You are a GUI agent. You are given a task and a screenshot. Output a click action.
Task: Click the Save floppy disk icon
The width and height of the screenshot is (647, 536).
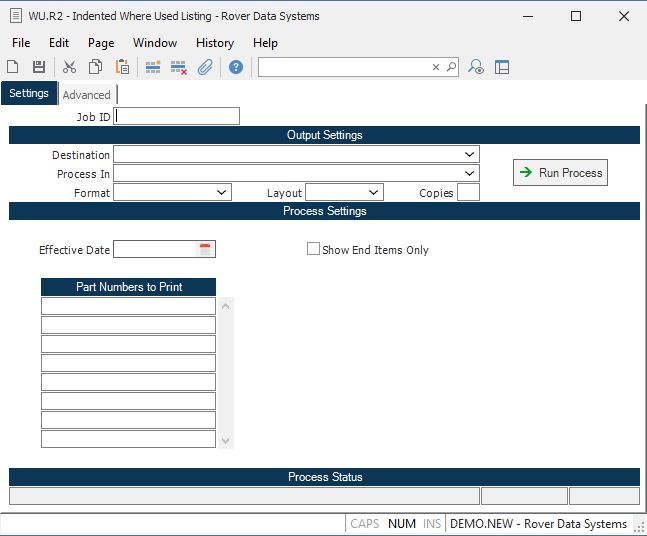(x=39, y=67)
